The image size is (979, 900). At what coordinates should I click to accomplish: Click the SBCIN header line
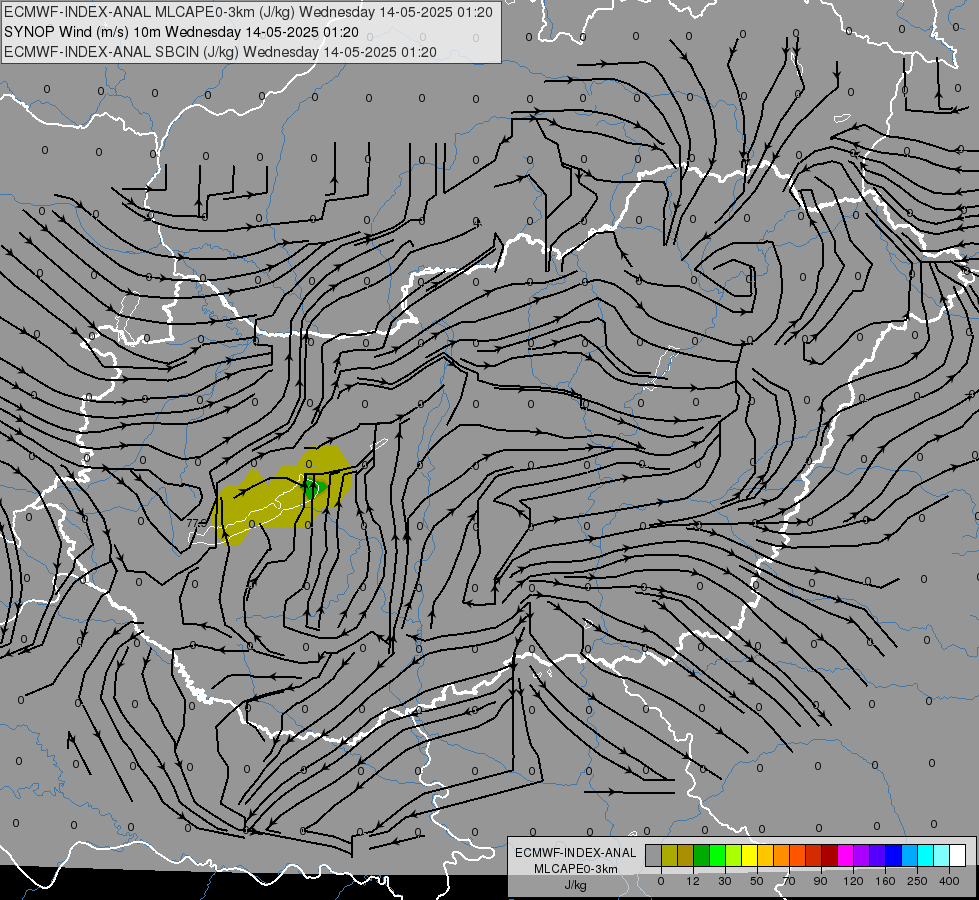[220, 52]
